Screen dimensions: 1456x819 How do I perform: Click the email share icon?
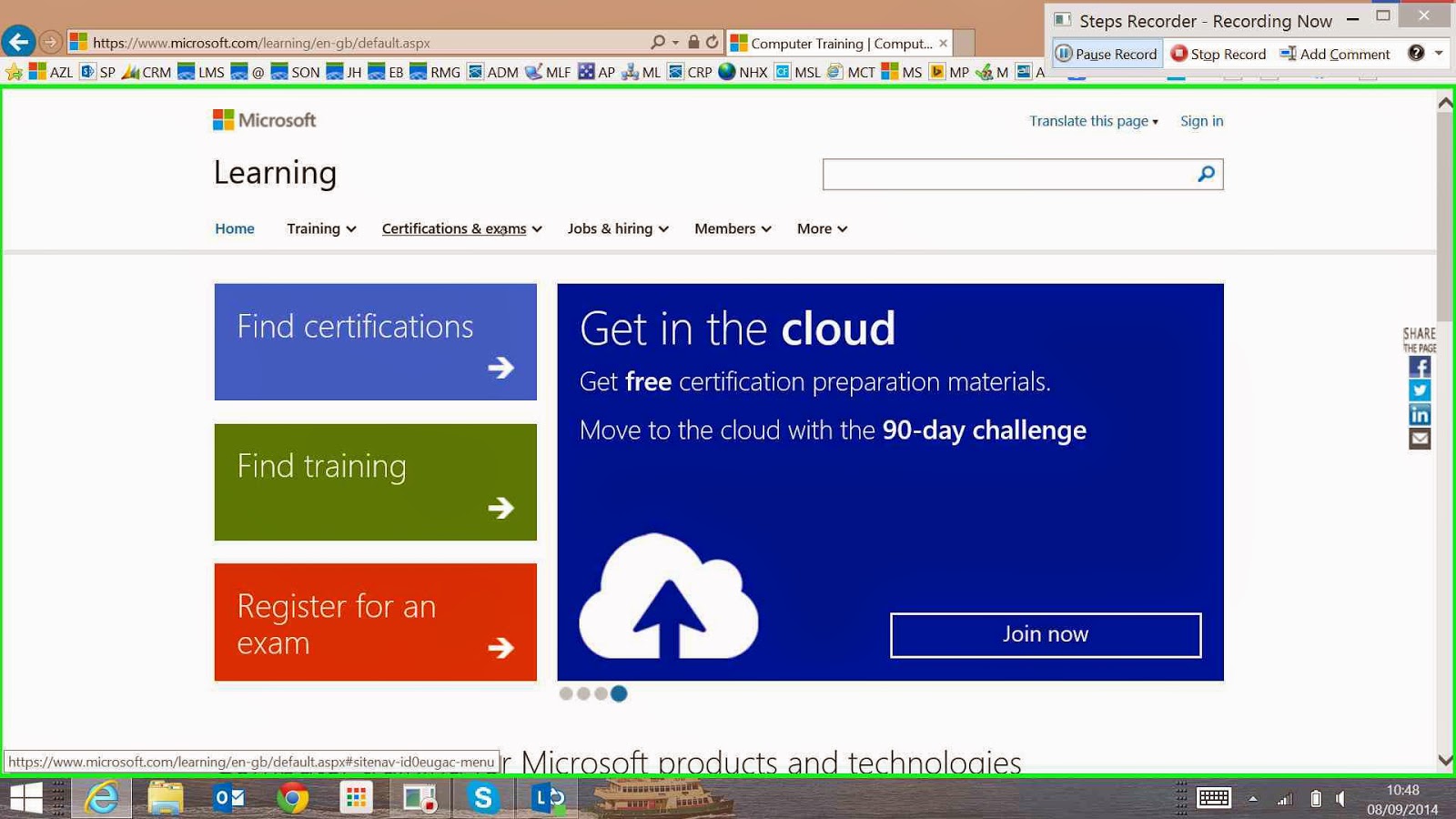click(1419, 439)
